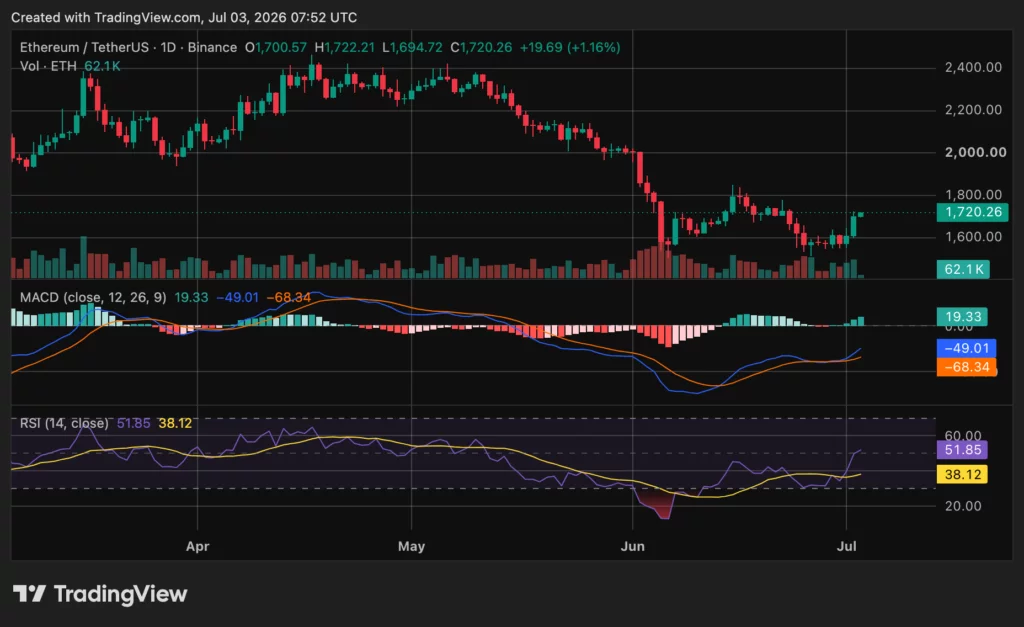Screen dimensions: 1024x627
Task: Click the purple 51.85 RSI axis tag
Action: 963,449
